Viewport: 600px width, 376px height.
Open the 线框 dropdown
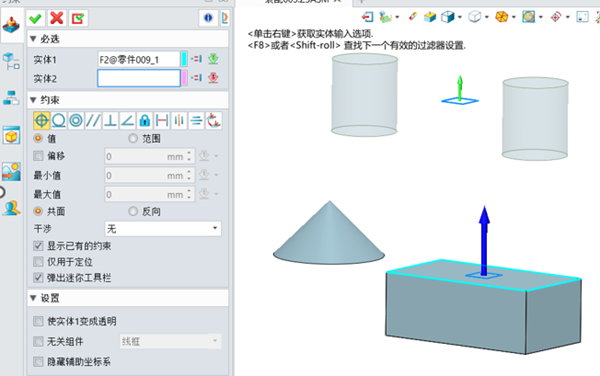click(x=170, y=341)
